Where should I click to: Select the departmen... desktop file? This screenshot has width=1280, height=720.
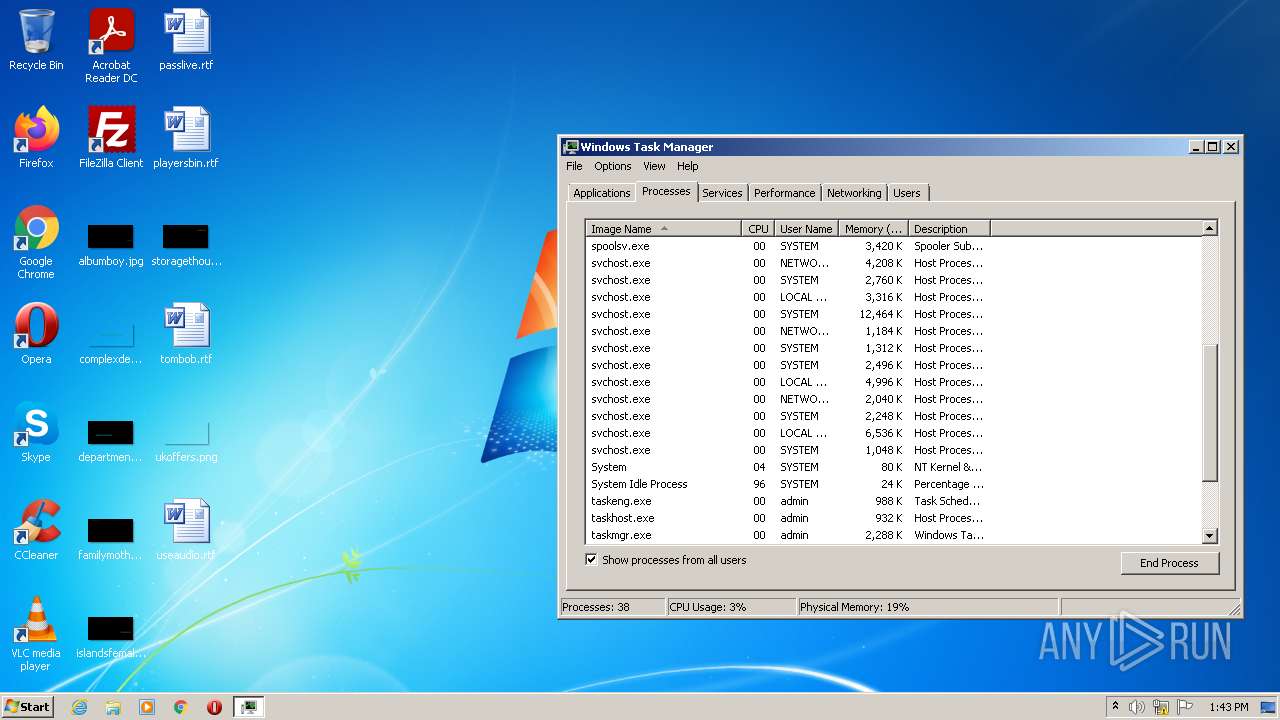pyautogui.click(x=111, y=441)
